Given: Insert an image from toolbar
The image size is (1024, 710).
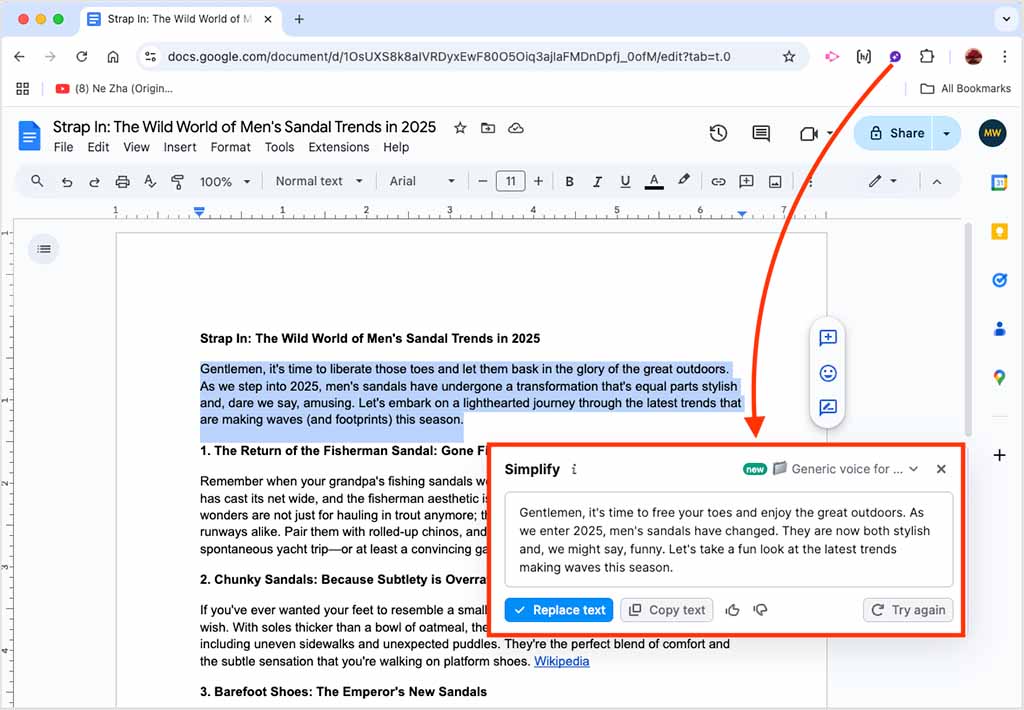Looking at the screenshot, I should pyautogui.click(x=775, y=182).
